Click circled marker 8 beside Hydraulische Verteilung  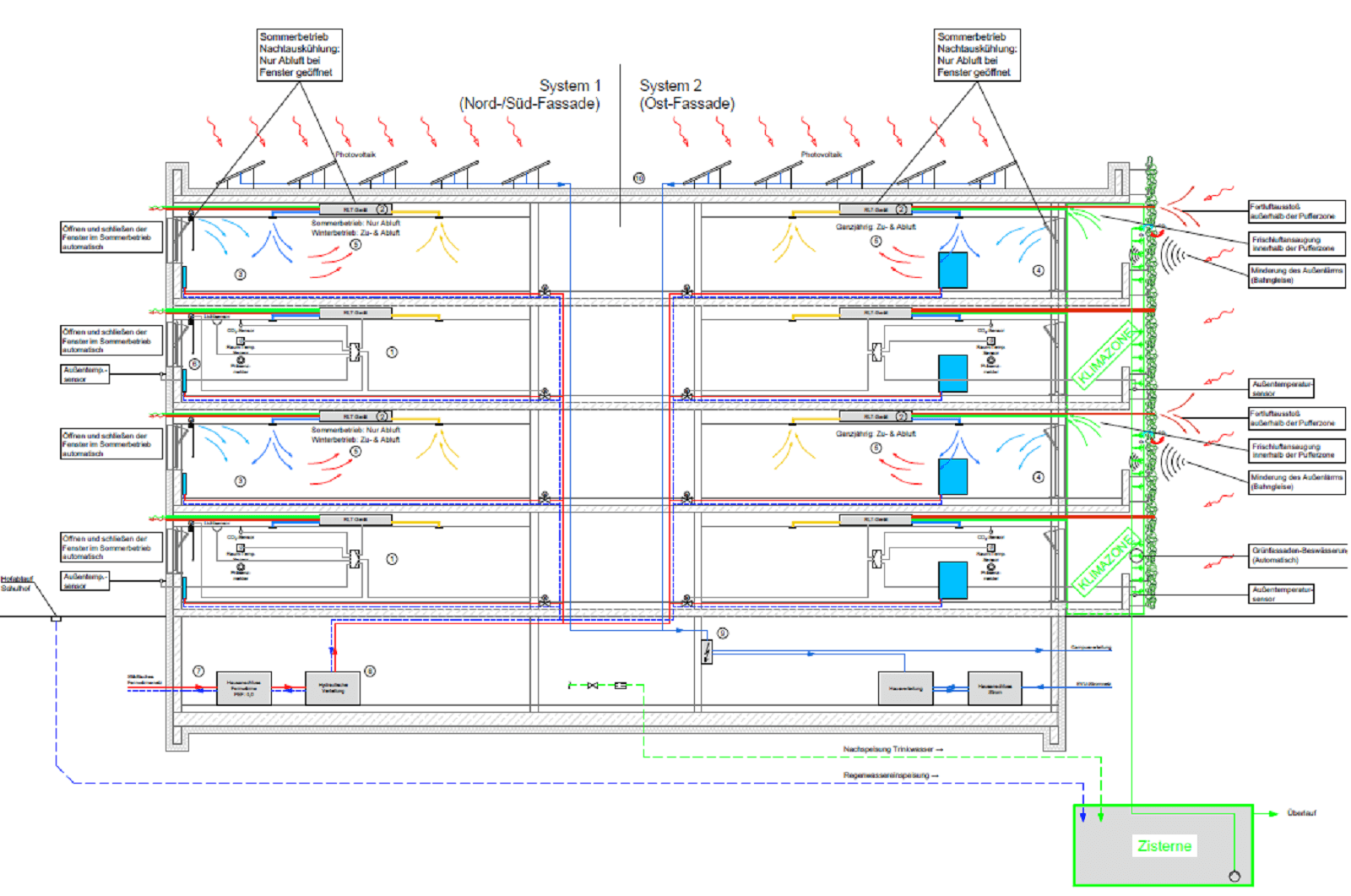[370, 671]
